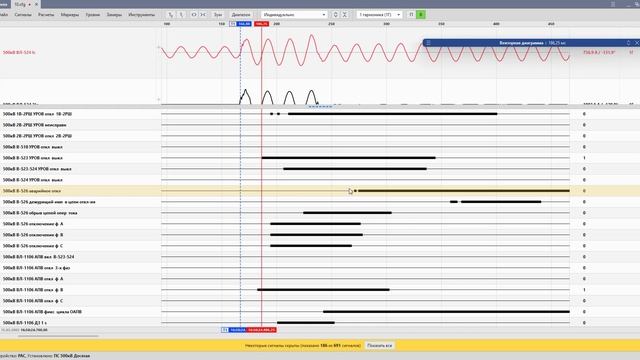Close the open file tab

point(36,4)
